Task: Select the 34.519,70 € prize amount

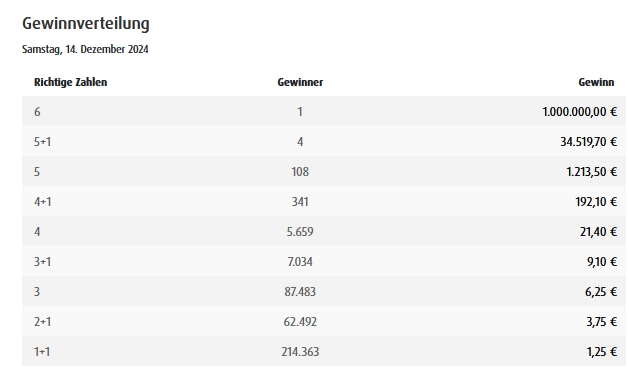Action: pyautogui.click(x=588, y=142)
